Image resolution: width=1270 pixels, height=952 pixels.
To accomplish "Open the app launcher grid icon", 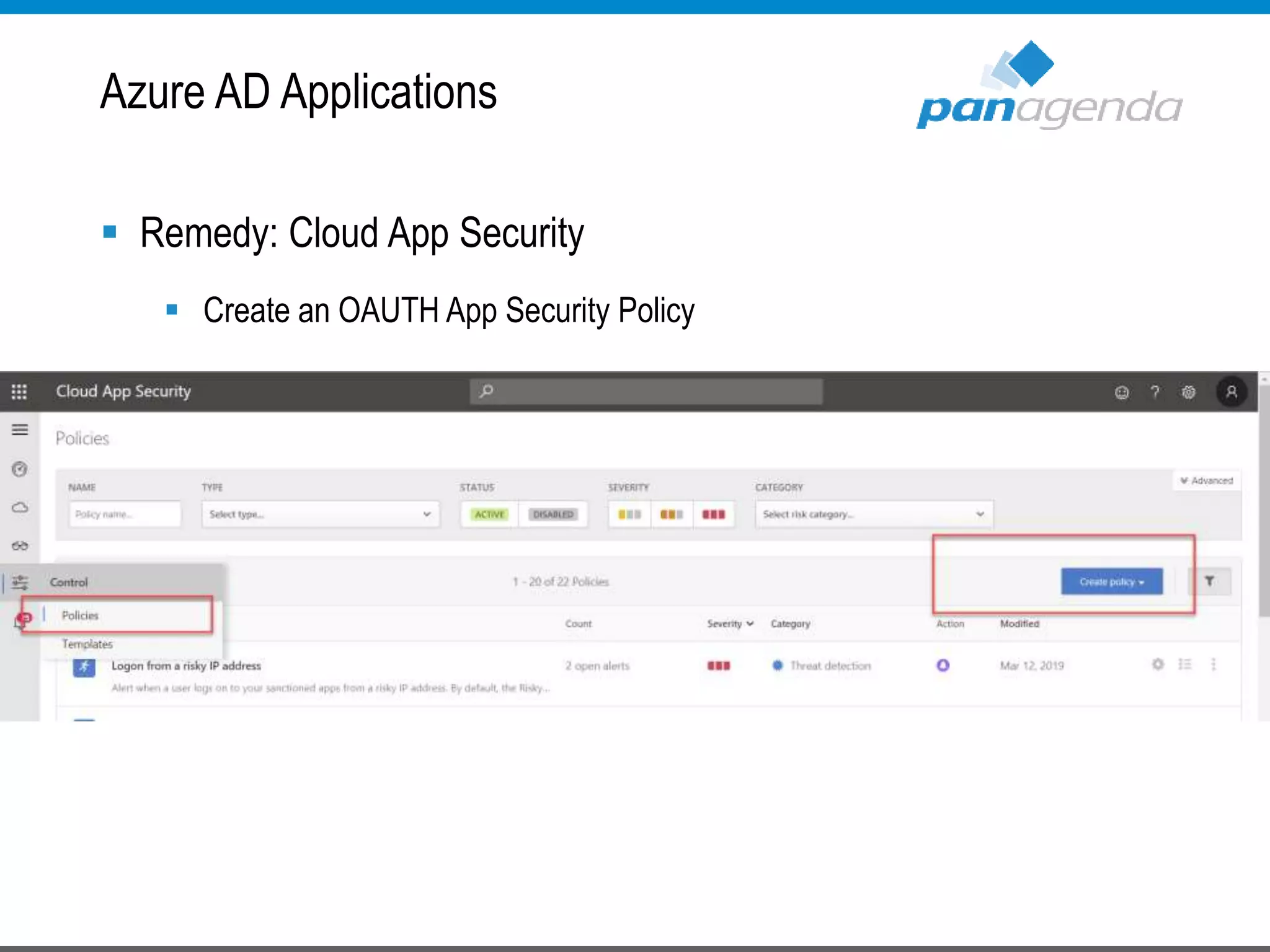I will tap(19, 392).
